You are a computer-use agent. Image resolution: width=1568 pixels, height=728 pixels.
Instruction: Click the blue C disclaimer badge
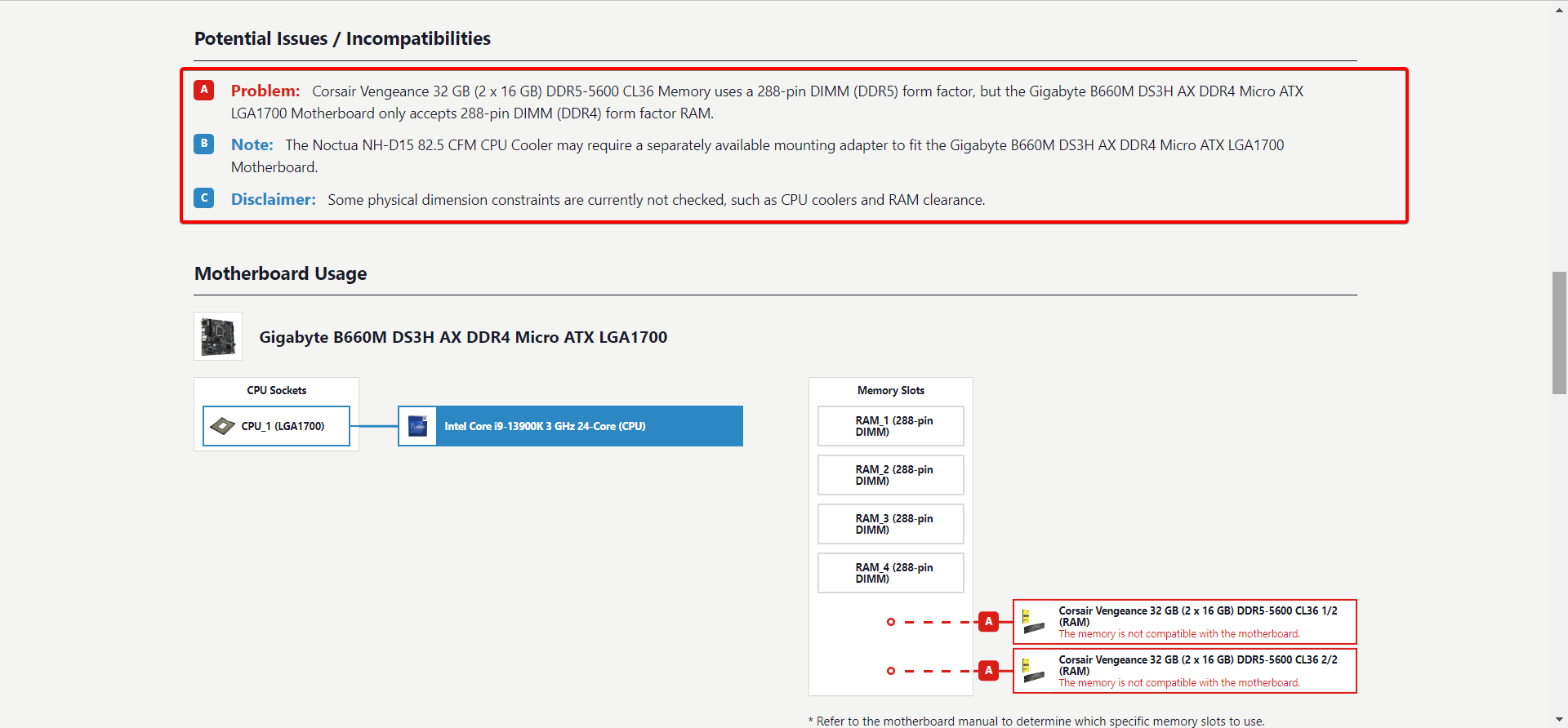tap(204, 198)
